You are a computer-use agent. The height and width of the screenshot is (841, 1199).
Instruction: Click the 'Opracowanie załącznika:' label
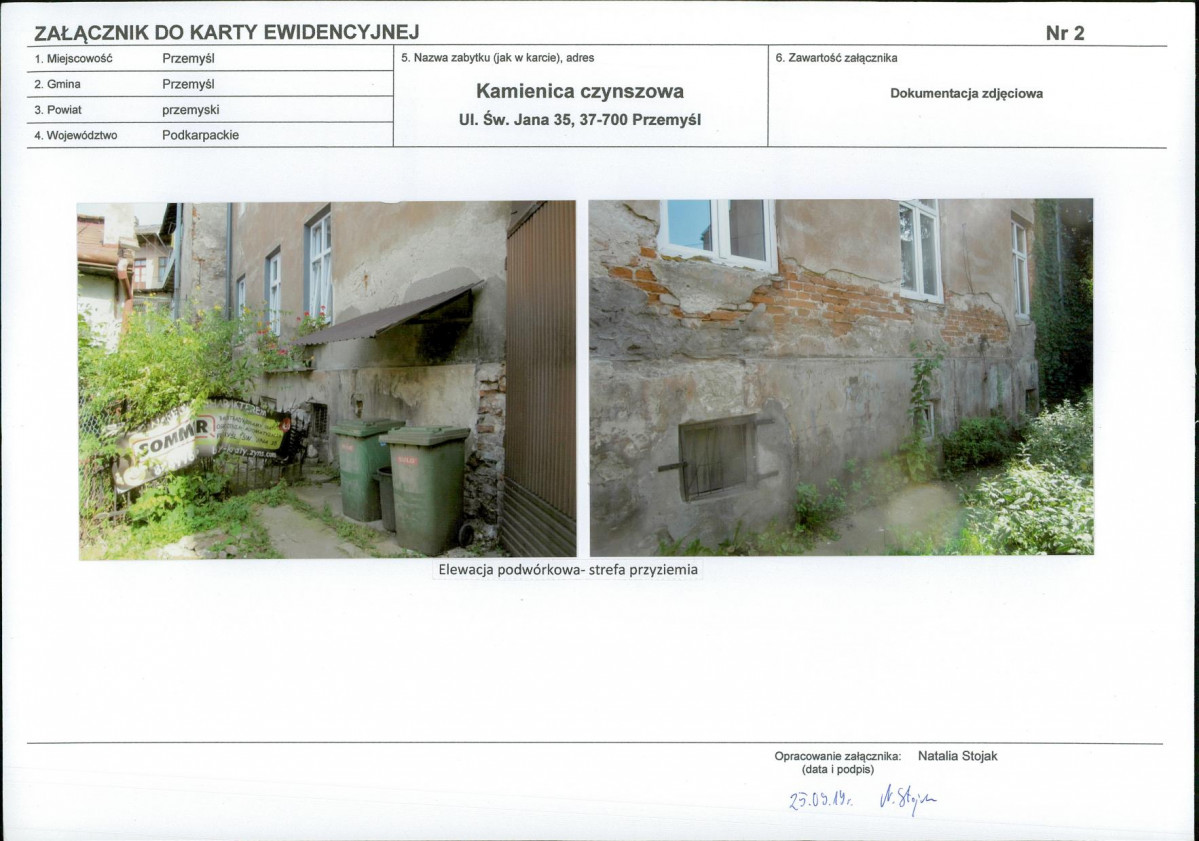coord(837,756)
